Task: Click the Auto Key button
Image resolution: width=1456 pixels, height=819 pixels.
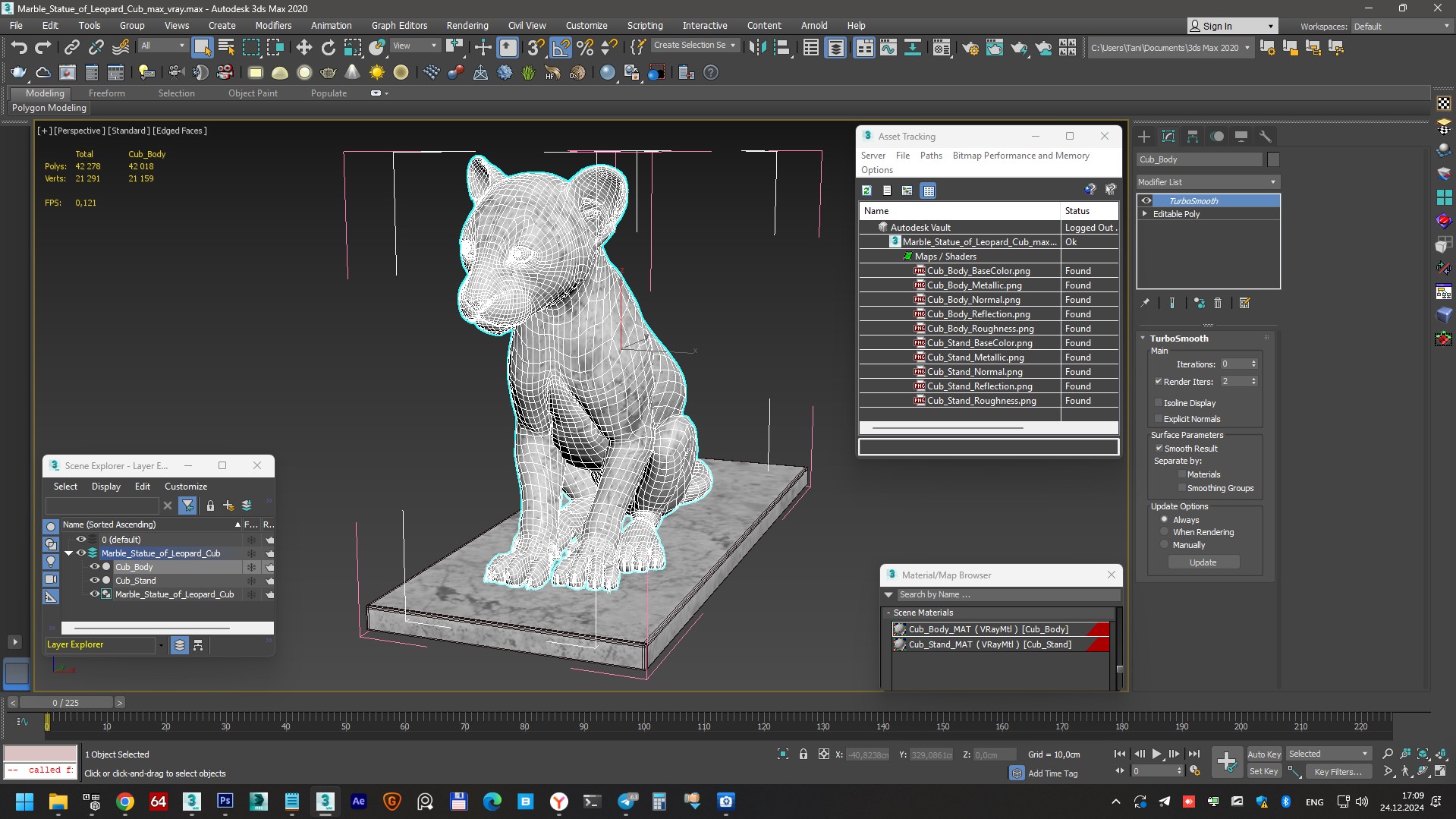Action: tap(1264, 754)
